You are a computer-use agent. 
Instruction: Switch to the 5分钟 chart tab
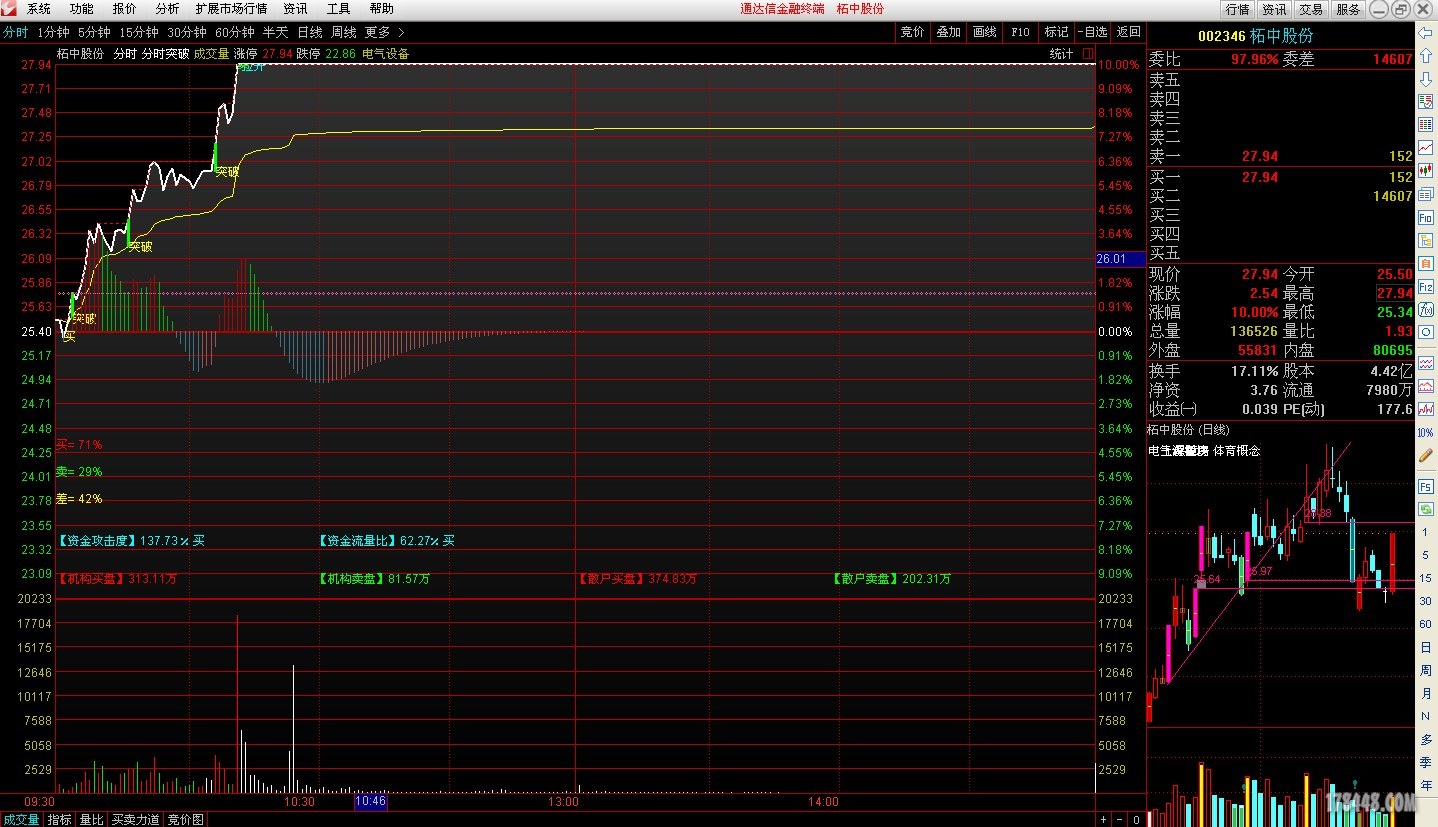94,32
